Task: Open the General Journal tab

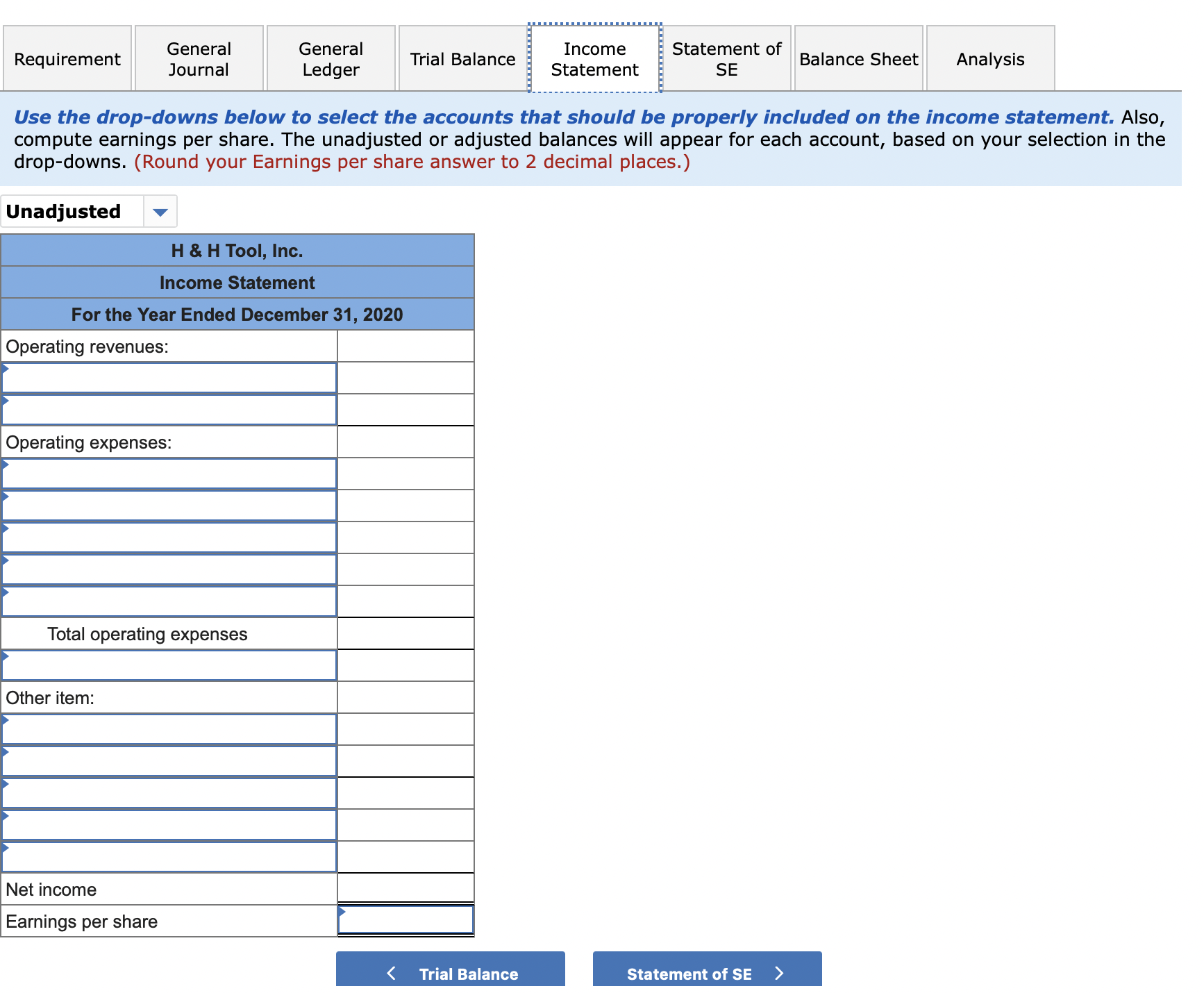Action: (x=199, y=58)
